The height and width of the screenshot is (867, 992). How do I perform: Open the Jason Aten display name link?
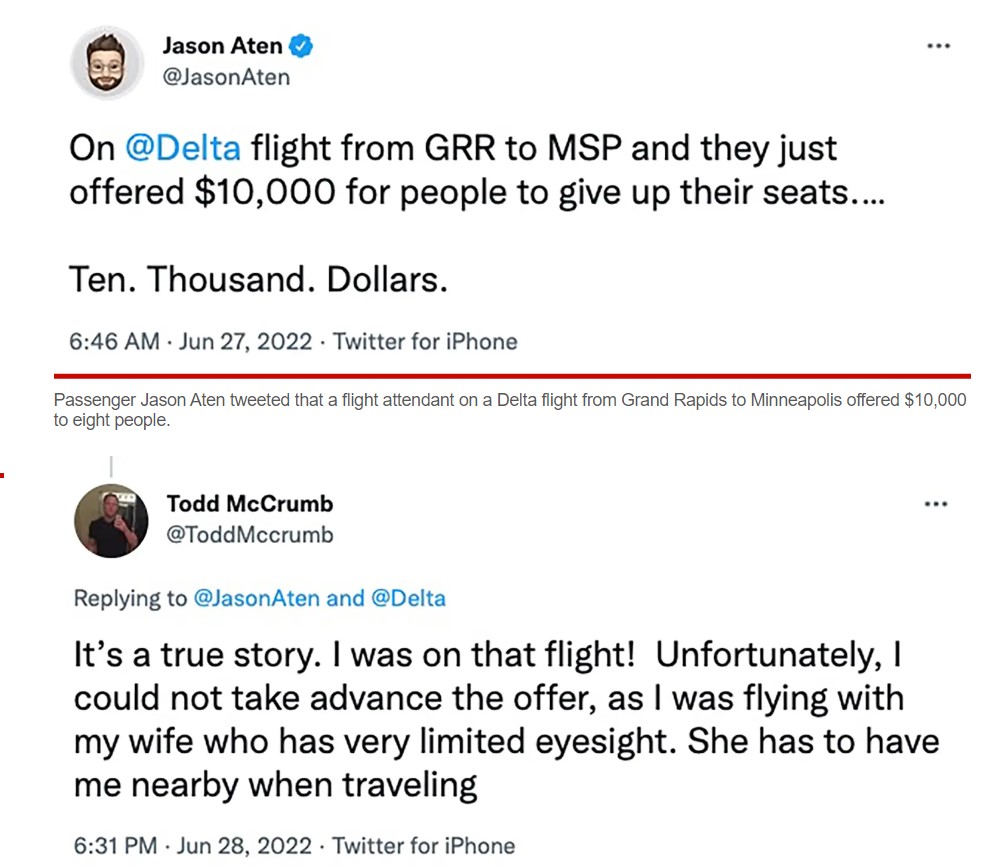[221, 46]
